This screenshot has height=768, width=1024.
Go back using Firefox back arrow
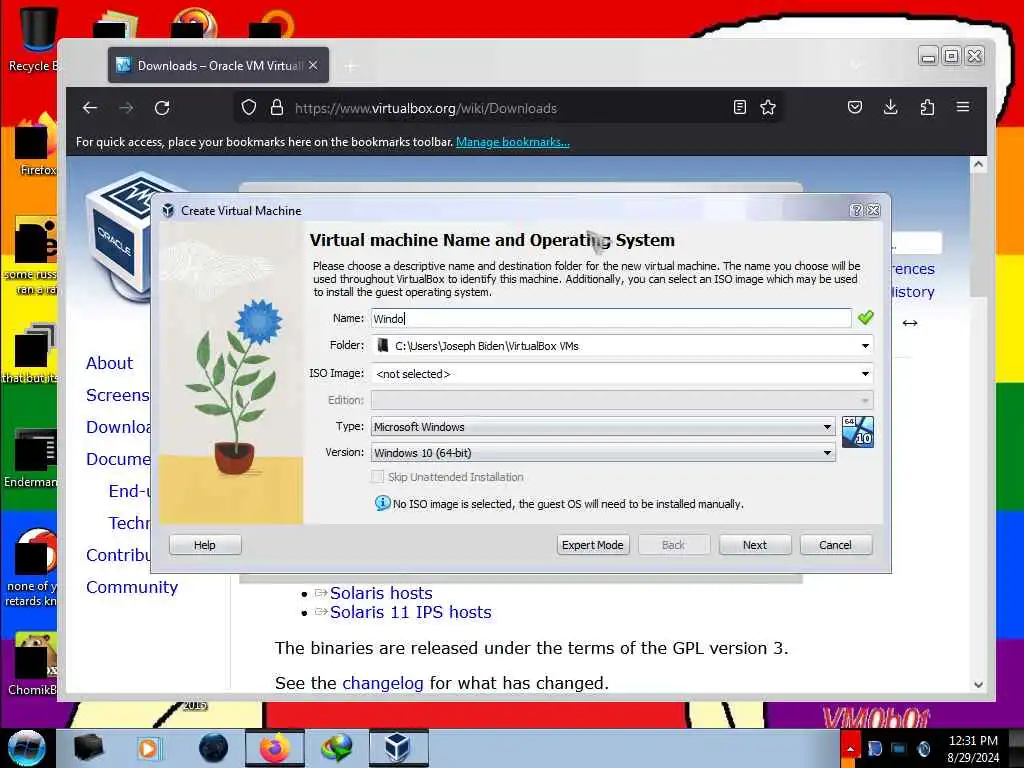(90, 108)
